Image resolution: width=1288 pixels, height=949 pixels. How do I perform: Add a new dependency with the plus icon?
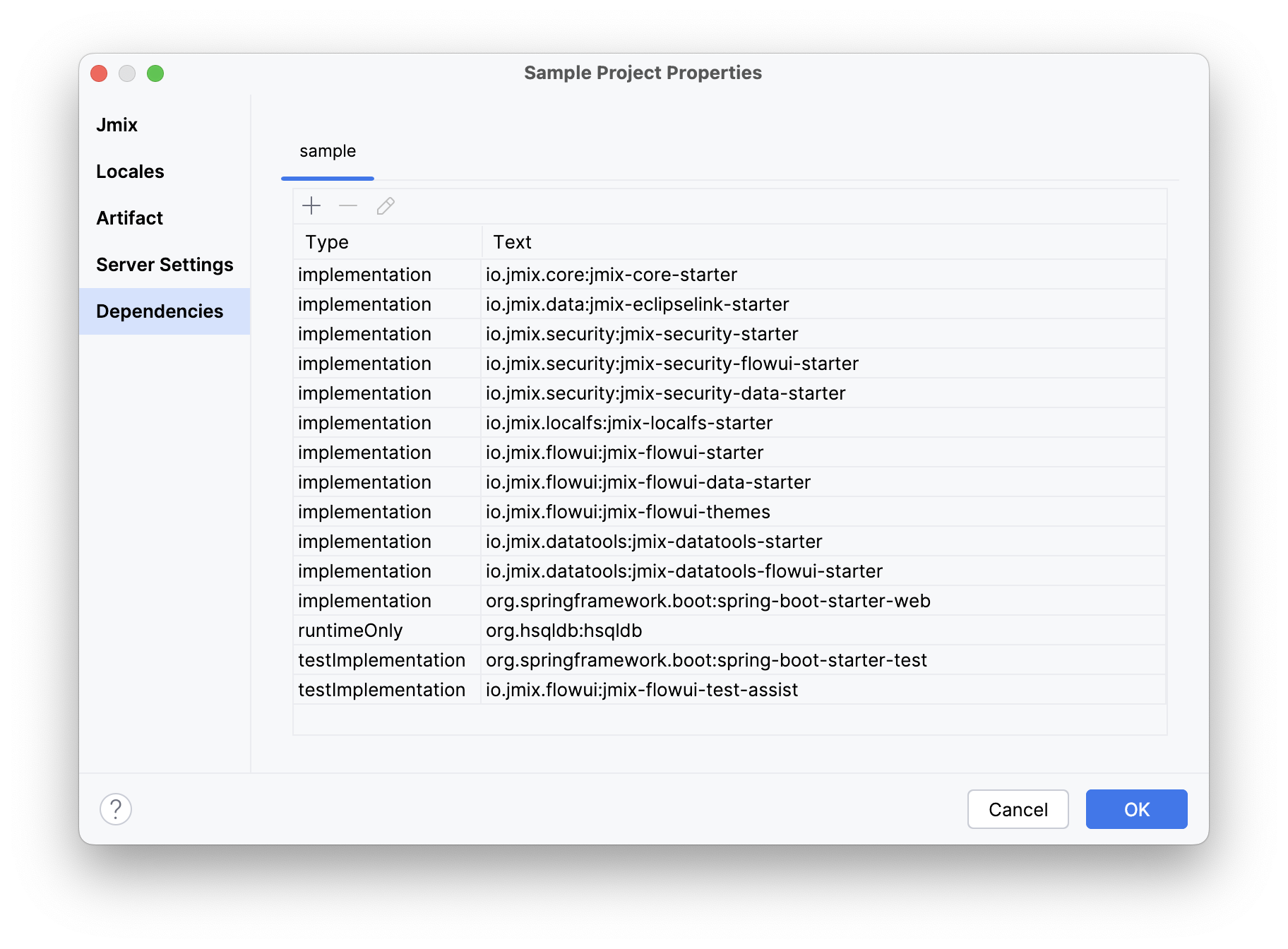[311, 206]
